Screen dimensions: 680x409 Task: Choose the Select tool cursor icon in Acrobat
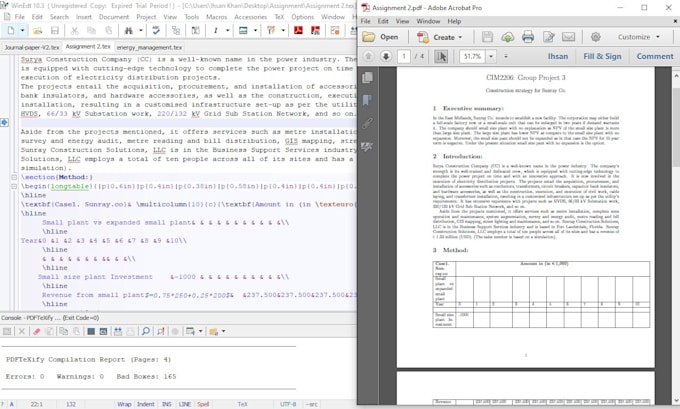click(441, 56)
